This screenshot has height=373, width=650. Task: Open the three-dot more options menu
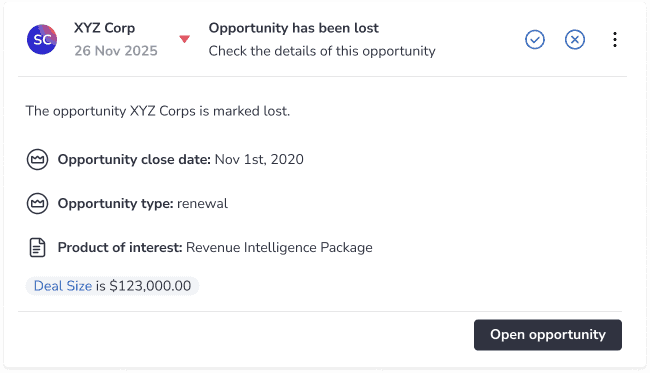(615, 40)
